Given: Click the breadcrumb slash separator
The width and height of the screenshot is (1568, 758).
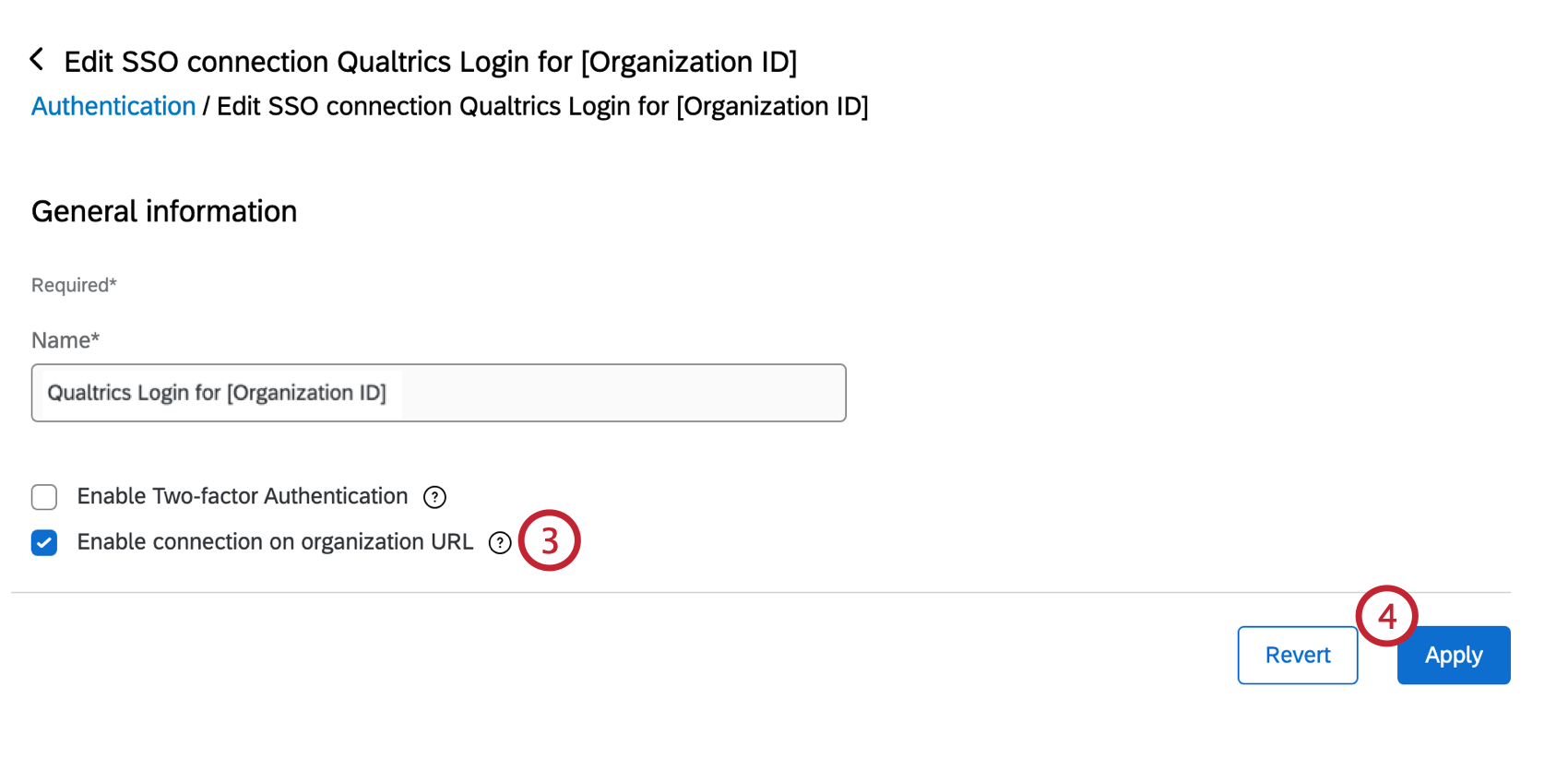Looking at the screenshot, I should tap(207, 107).
